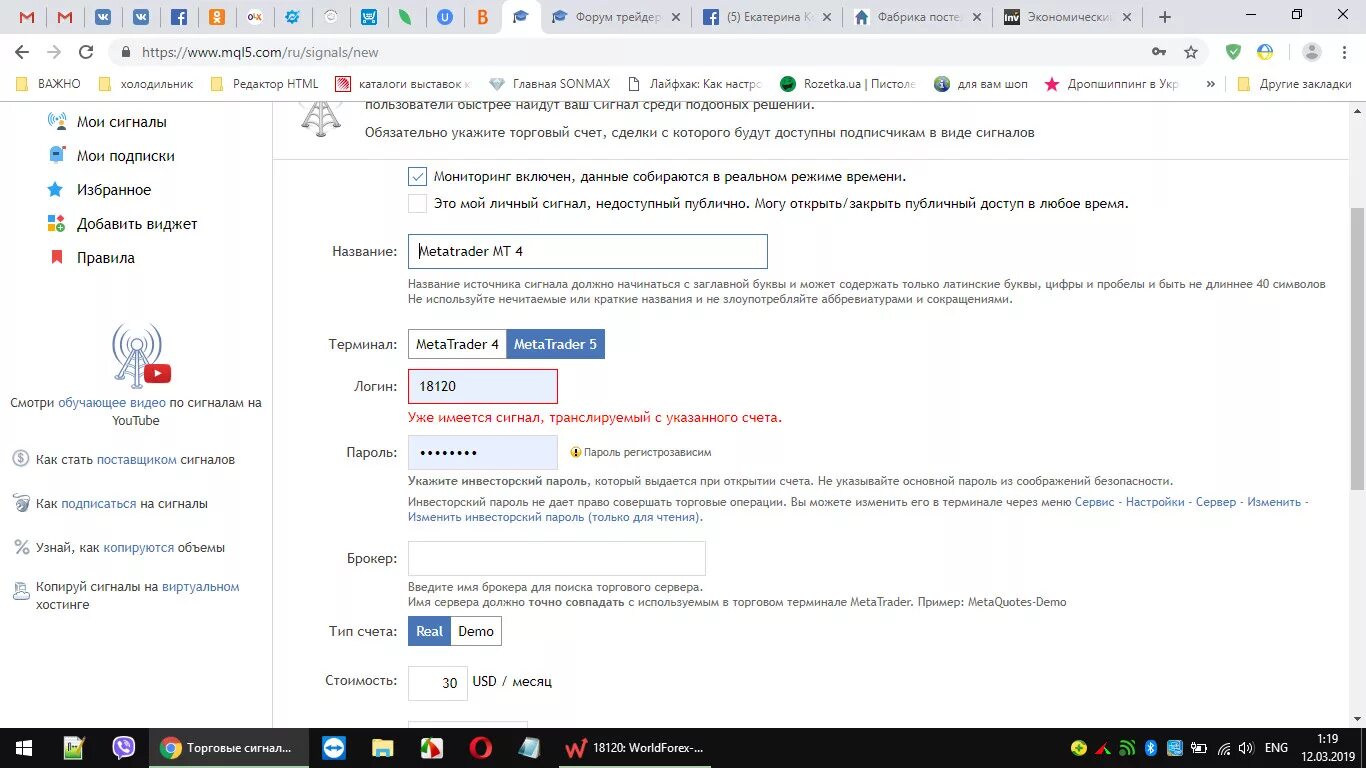
Task: Click the Настройки link
Action: coord(1155,502)
